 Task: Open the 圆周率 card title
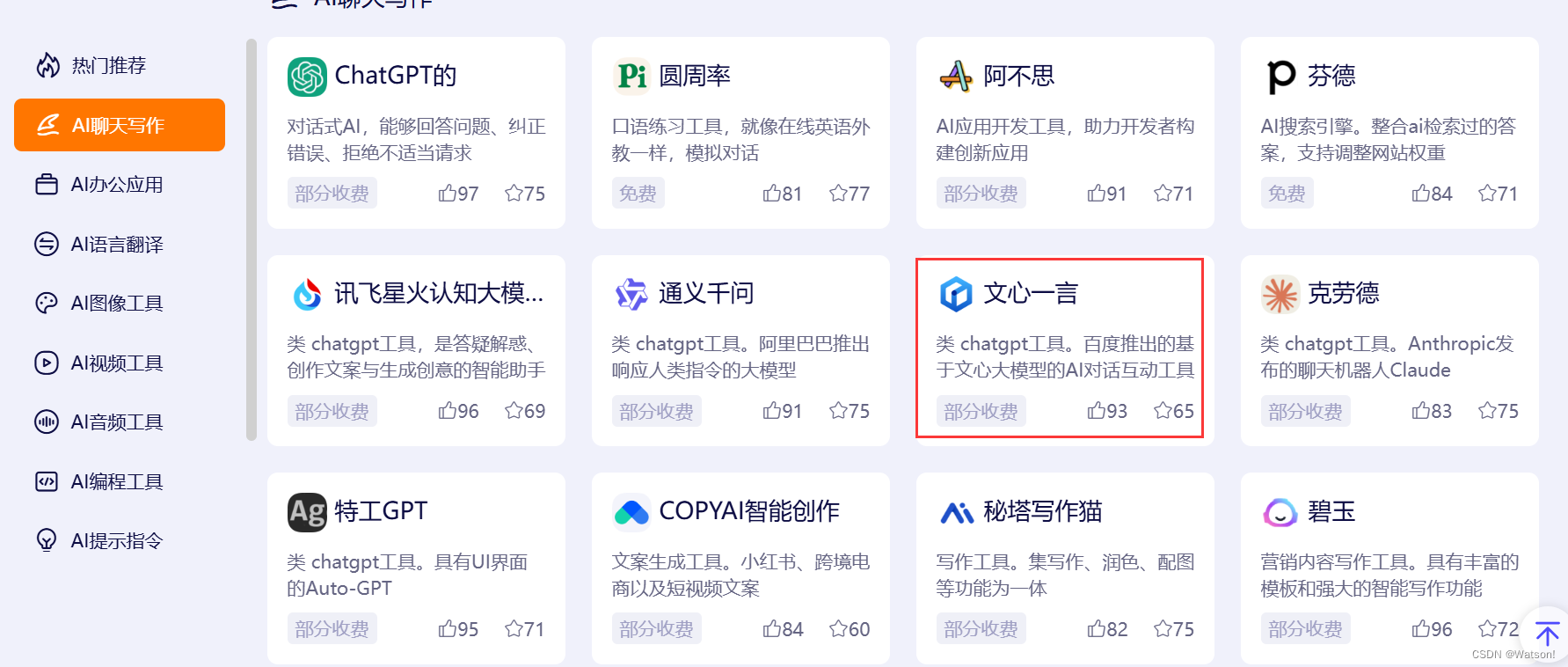[x=695, y=76]
